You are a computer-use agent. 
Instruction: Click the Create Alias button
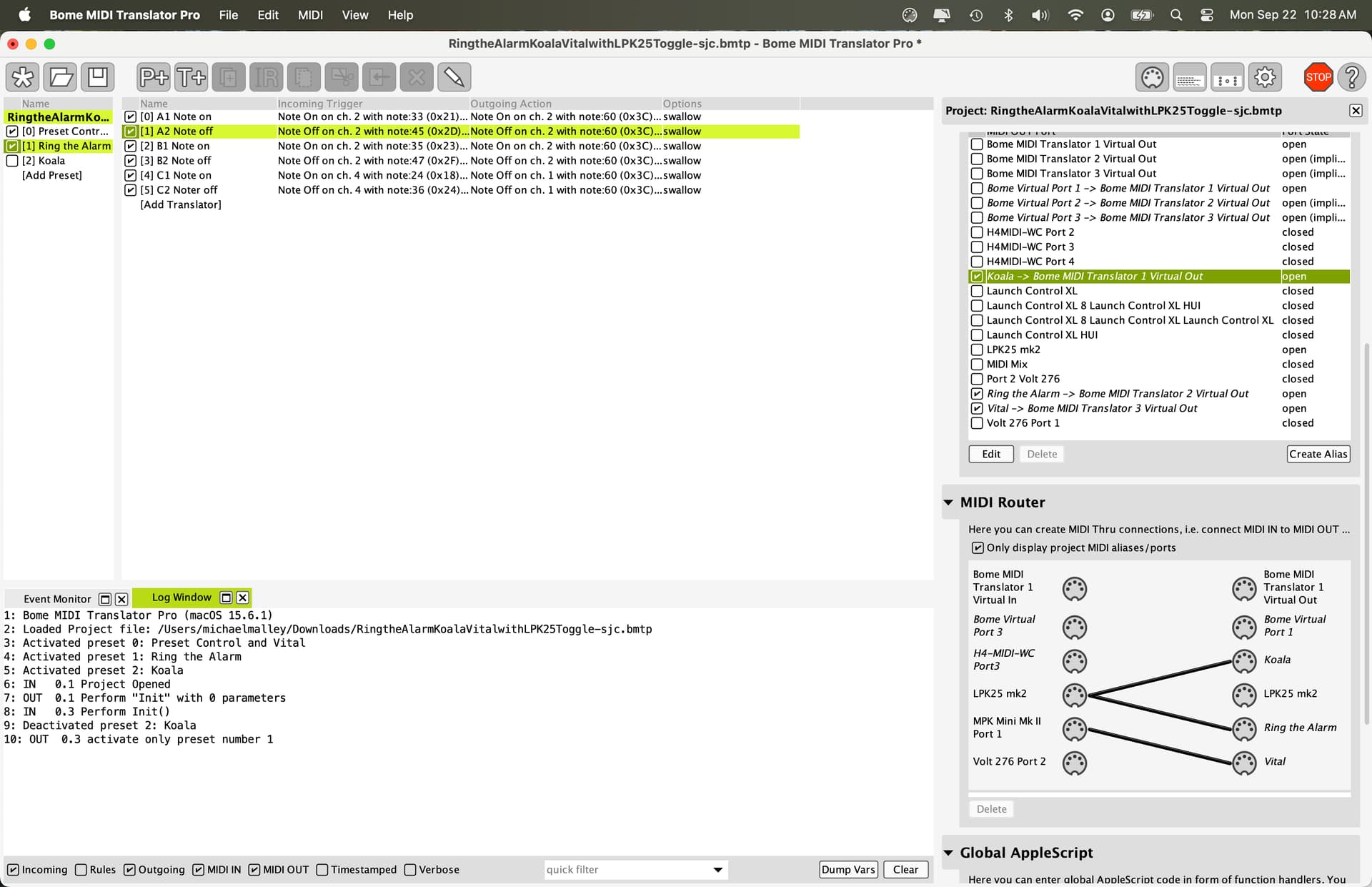[x=1318, y=454]
